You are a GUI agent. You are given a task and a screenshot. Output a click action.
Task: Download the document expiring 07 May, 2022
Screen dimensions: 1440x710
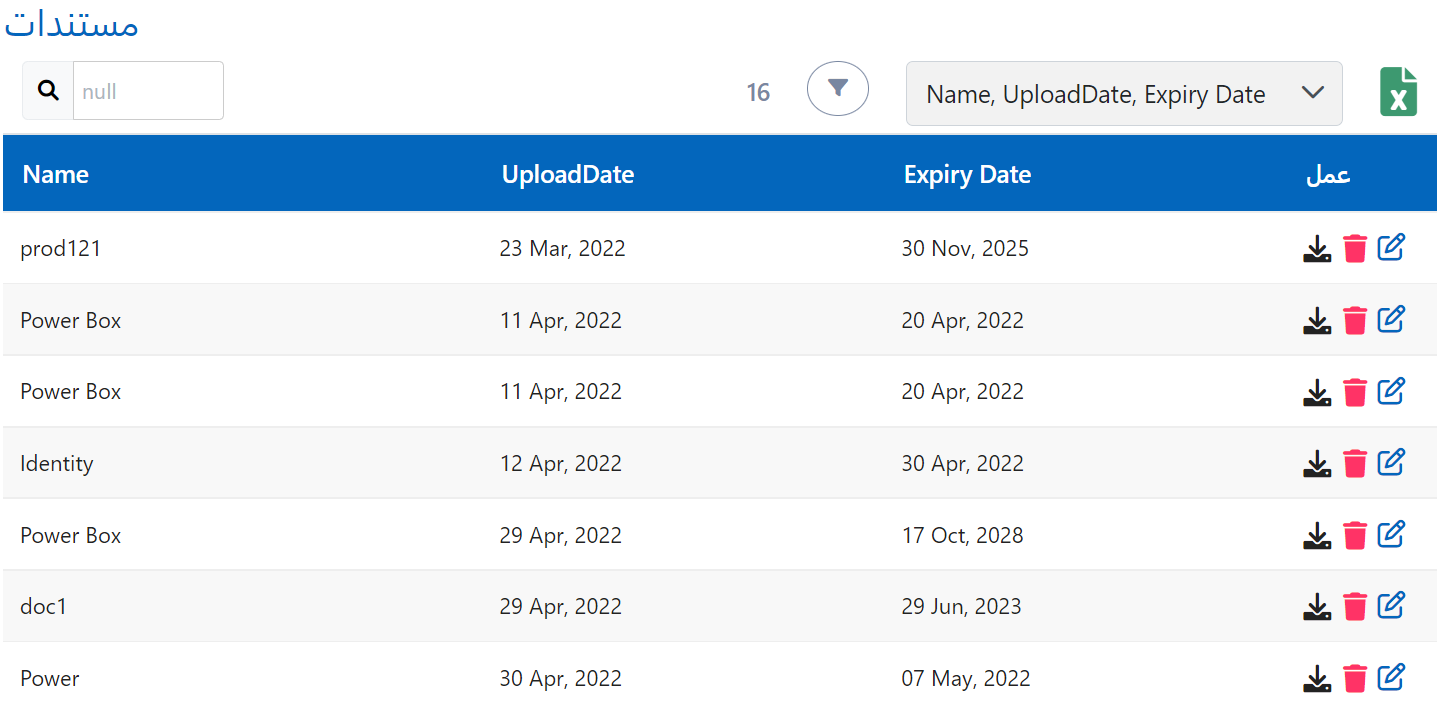(x=1317, y=679)
